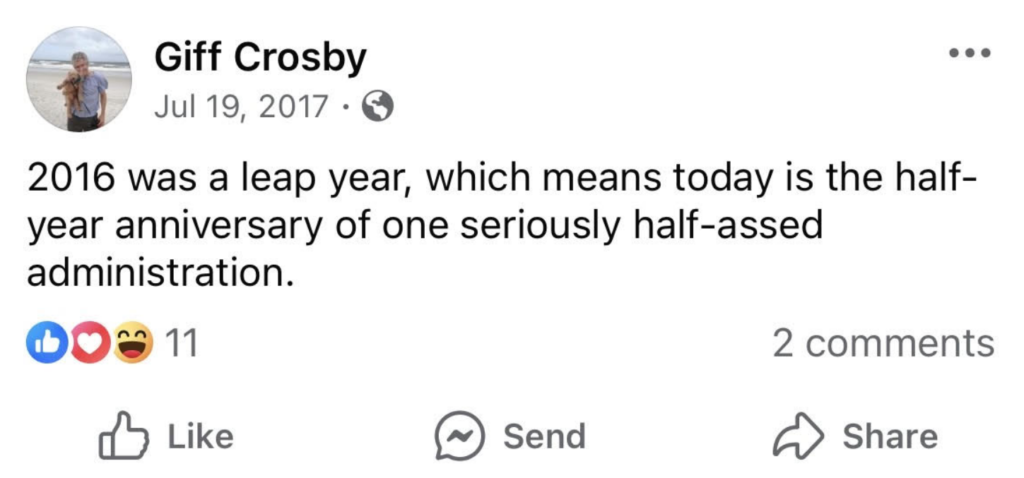View the 11 reactions count
The image size is (1024, 478).
(x=180, y=344)
